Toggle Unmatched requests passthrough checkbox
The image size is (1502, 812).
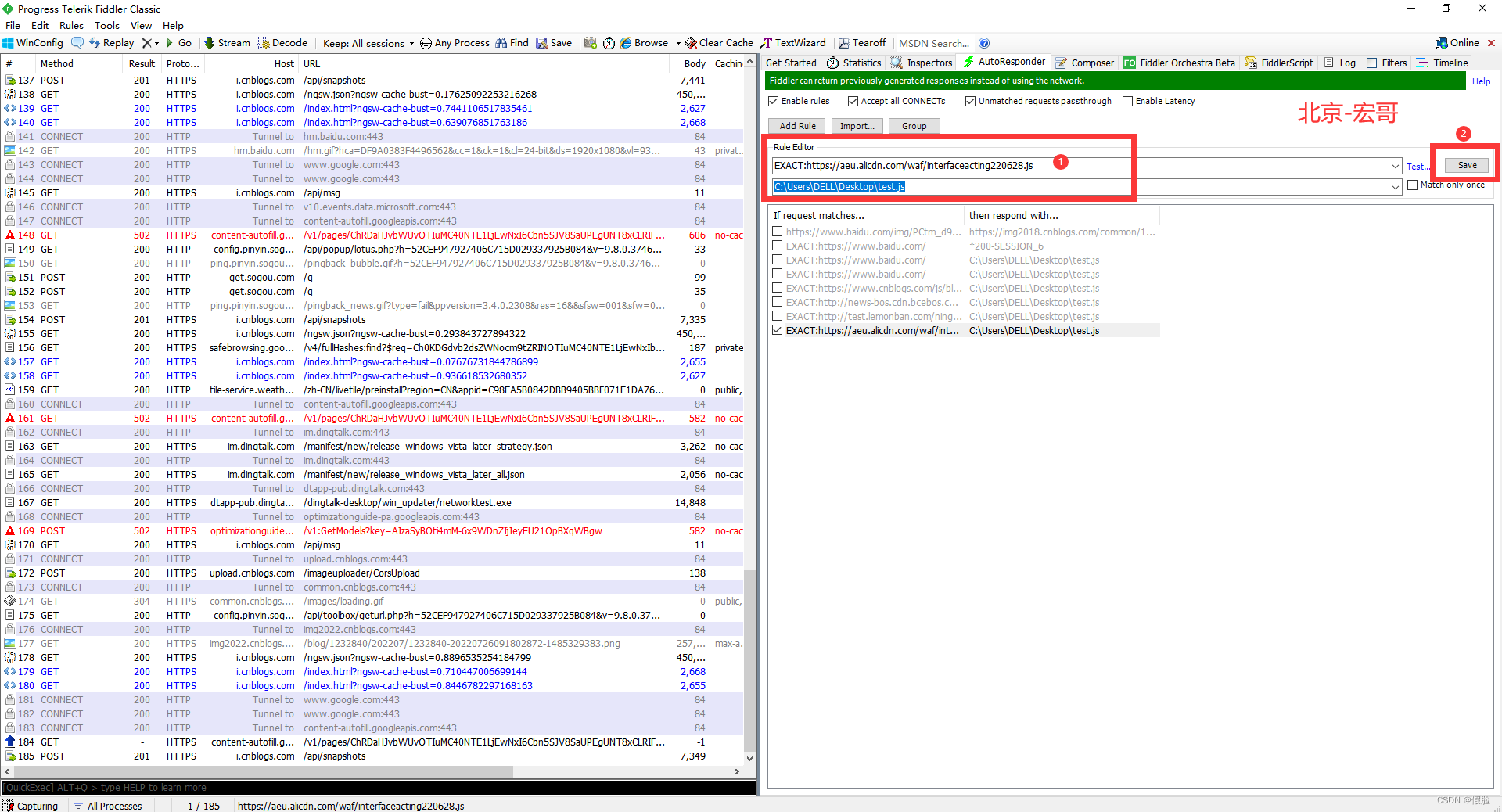(971, 102)
